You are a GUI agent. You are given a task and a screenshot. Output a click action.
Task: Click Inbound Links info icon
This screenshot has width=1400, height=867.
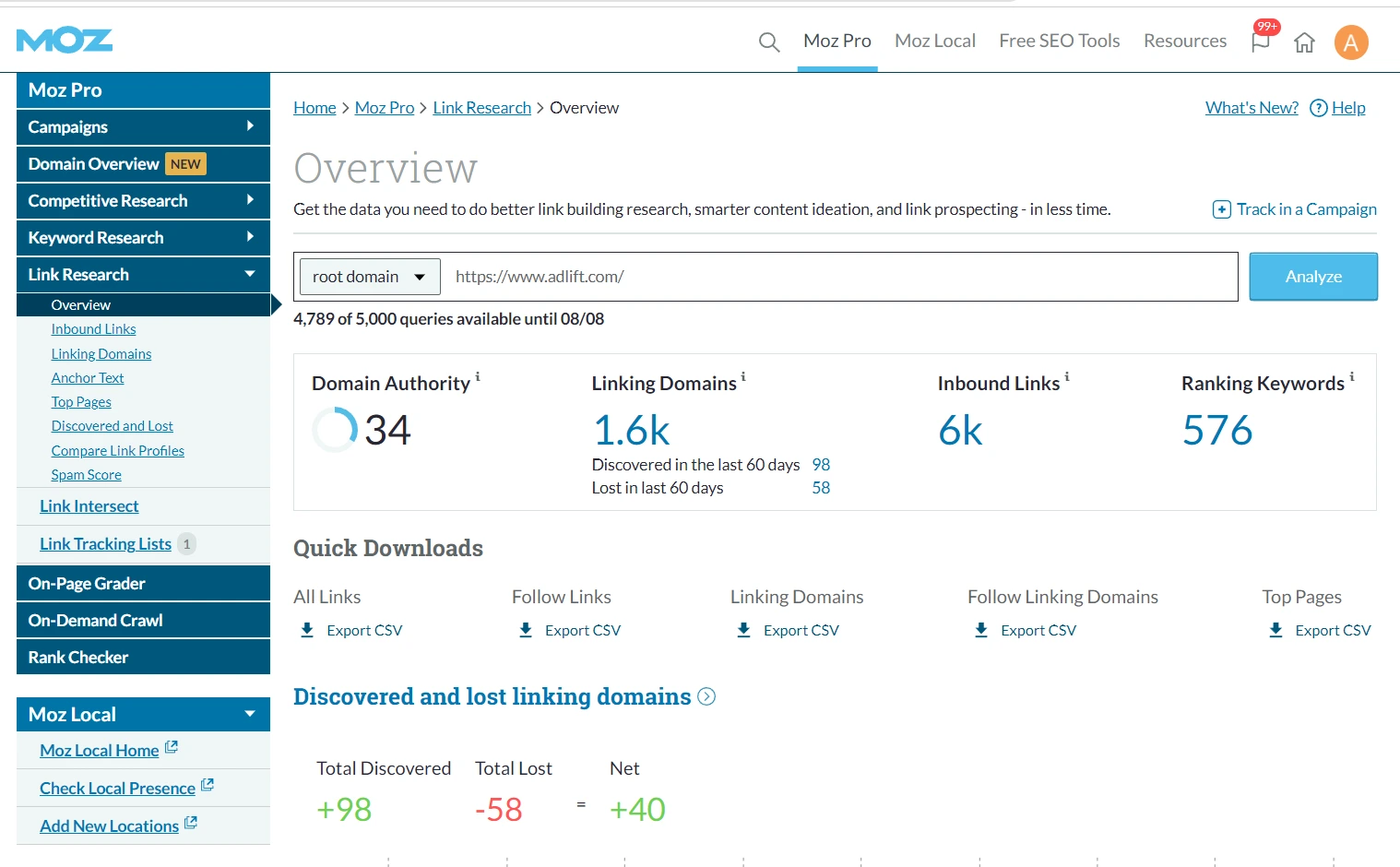point(1067,376)
